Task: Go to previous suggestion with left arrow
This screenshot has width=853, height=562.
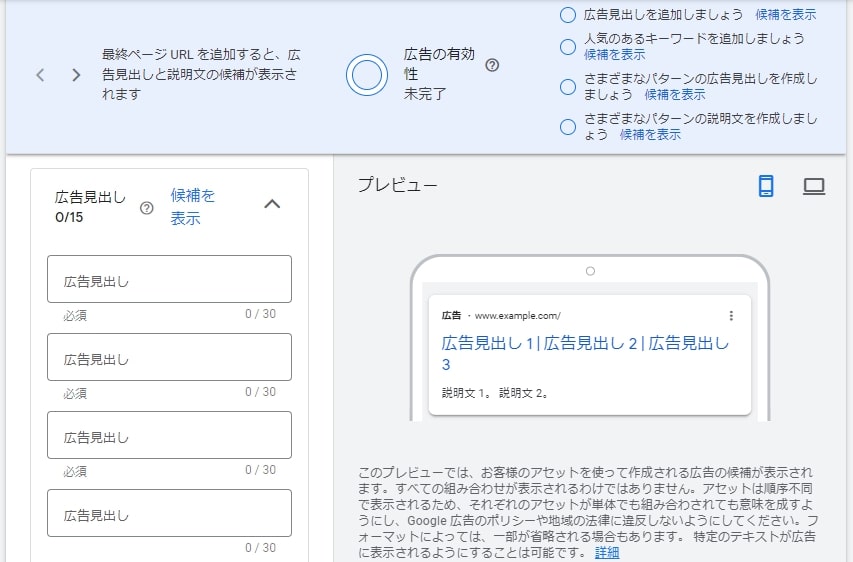Action: (x=40, y=75)
